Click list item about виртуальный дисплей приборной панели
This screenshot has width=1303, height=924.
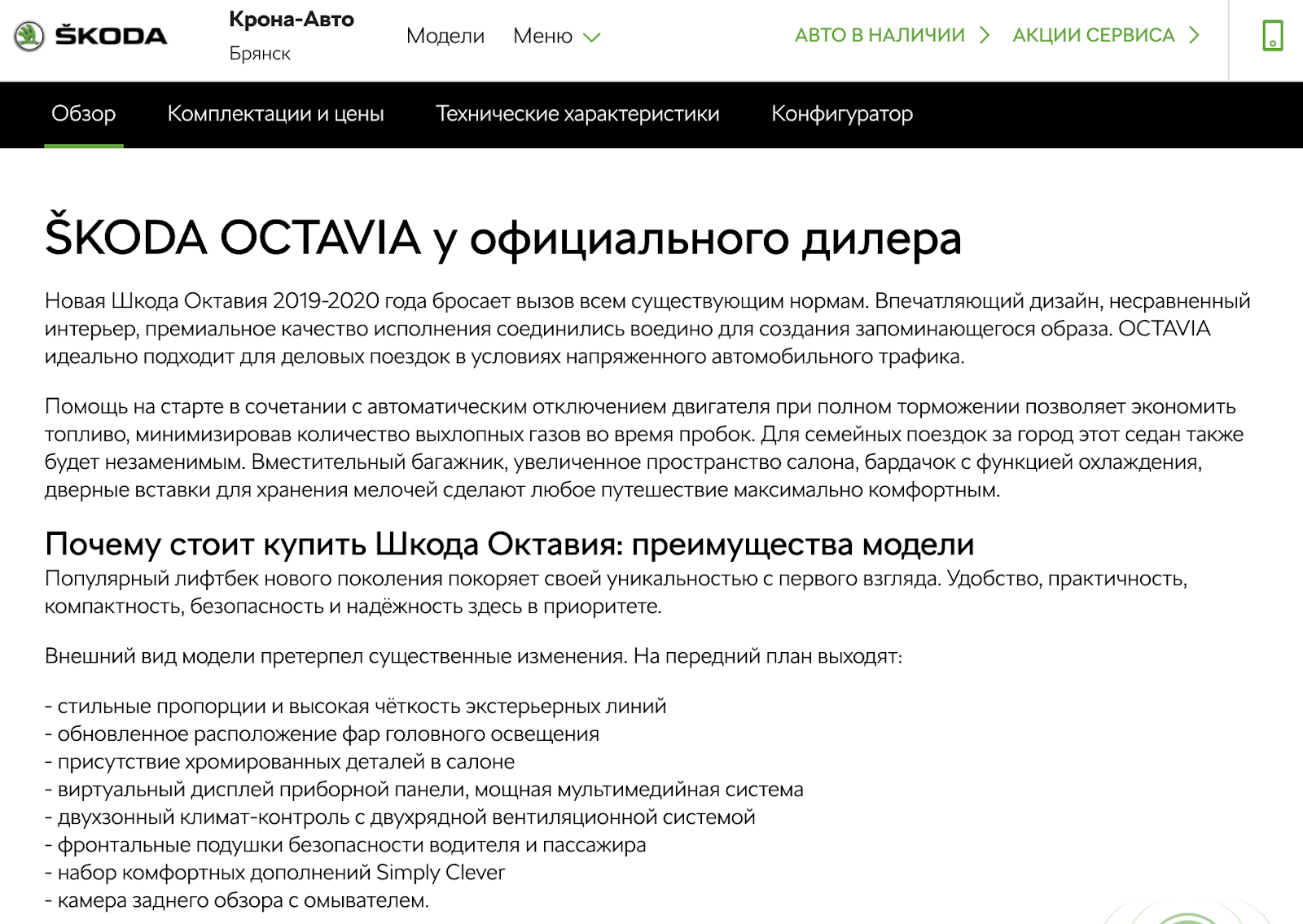pos(423,789)
